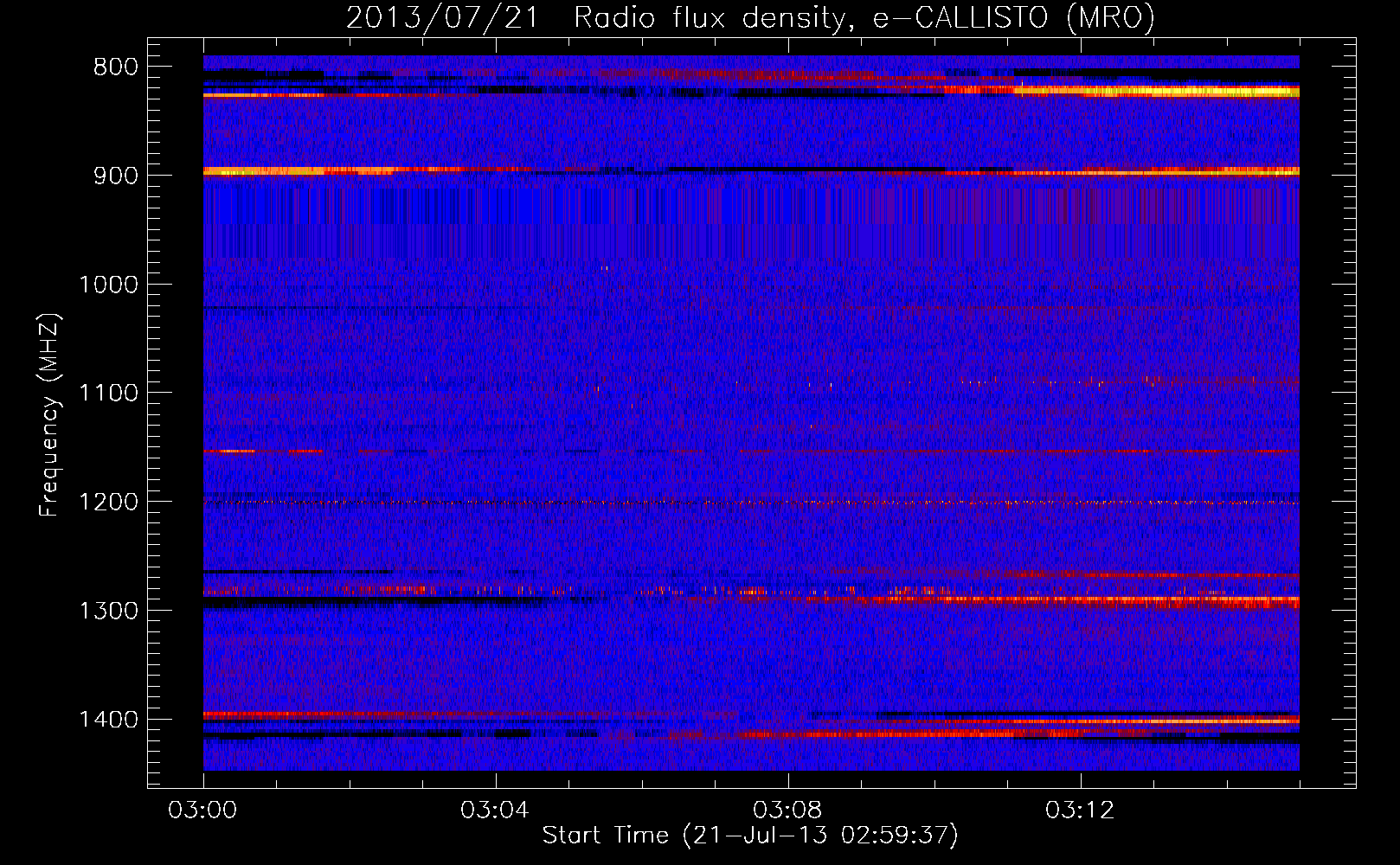This screenshot has height=865, width=1400.
Task: Click the 1100 frequency tick label
Action: pos(108,394)
